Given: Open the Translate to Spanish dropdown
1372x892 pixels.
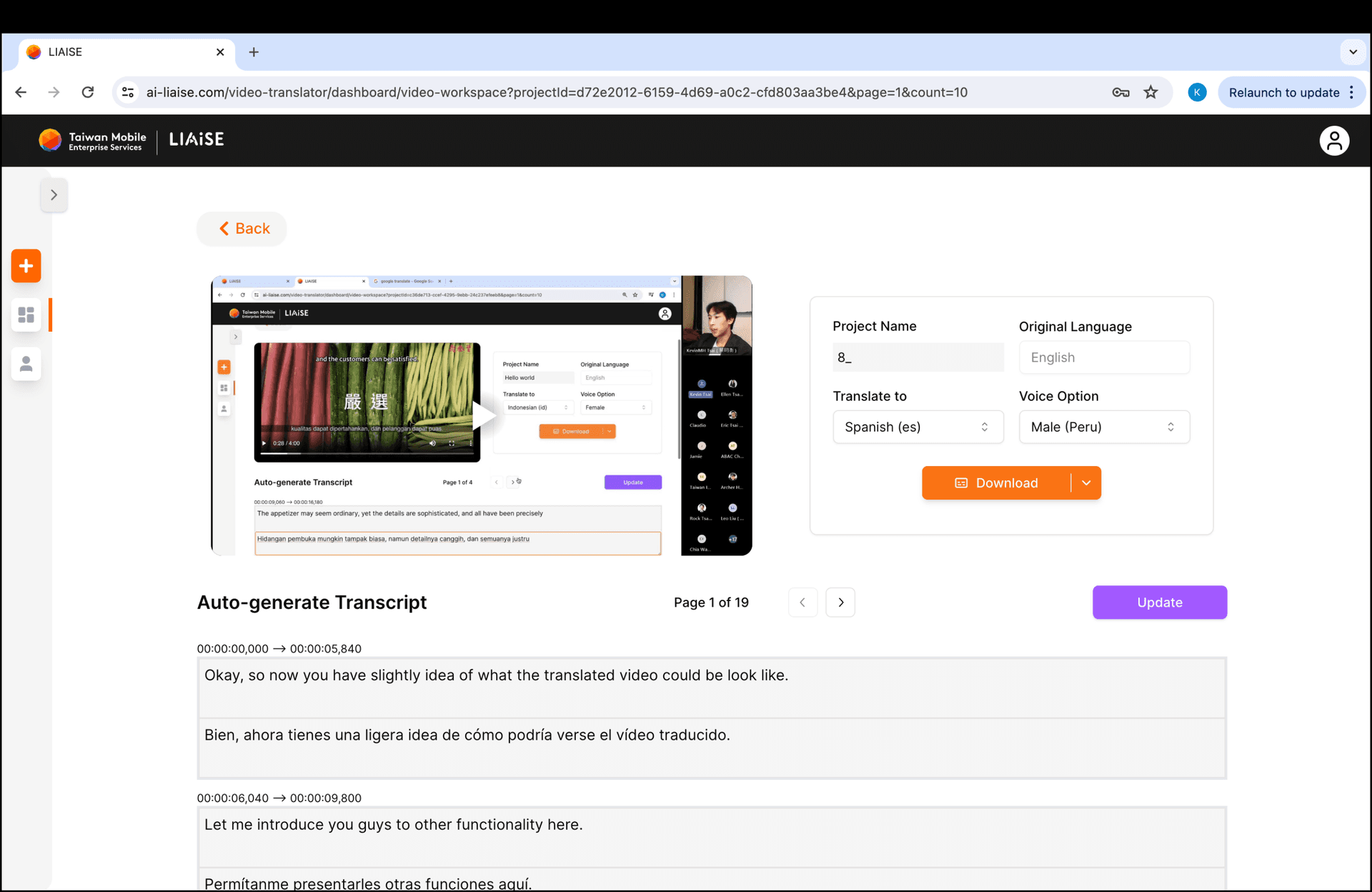Looking at the screenshot, I should pyautogui.click(x=918, y=427).
